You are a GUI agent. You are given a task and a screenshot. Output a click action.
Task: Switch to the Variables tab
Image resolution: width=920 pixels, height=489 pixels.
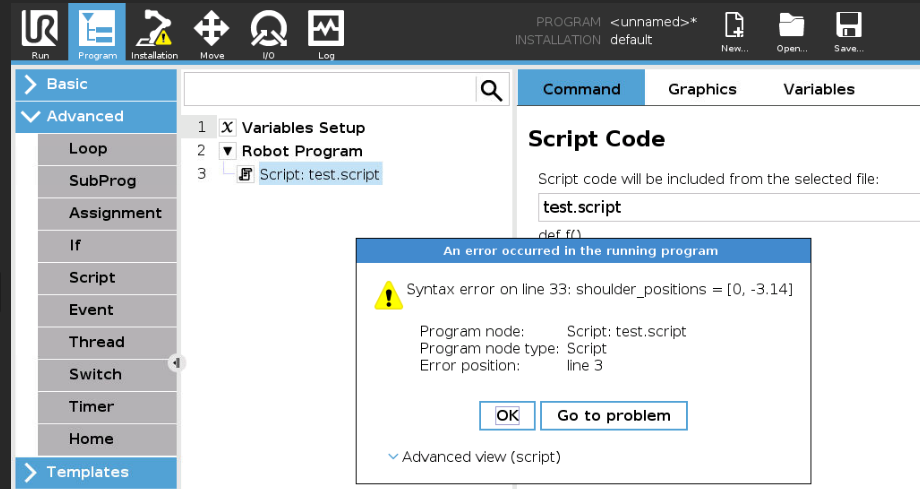coord(819,89)
